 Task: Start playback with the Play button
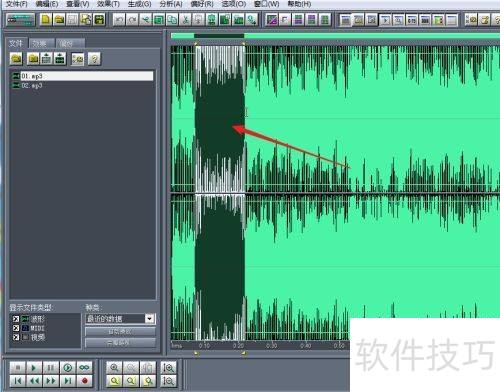(x=33, y=368)
